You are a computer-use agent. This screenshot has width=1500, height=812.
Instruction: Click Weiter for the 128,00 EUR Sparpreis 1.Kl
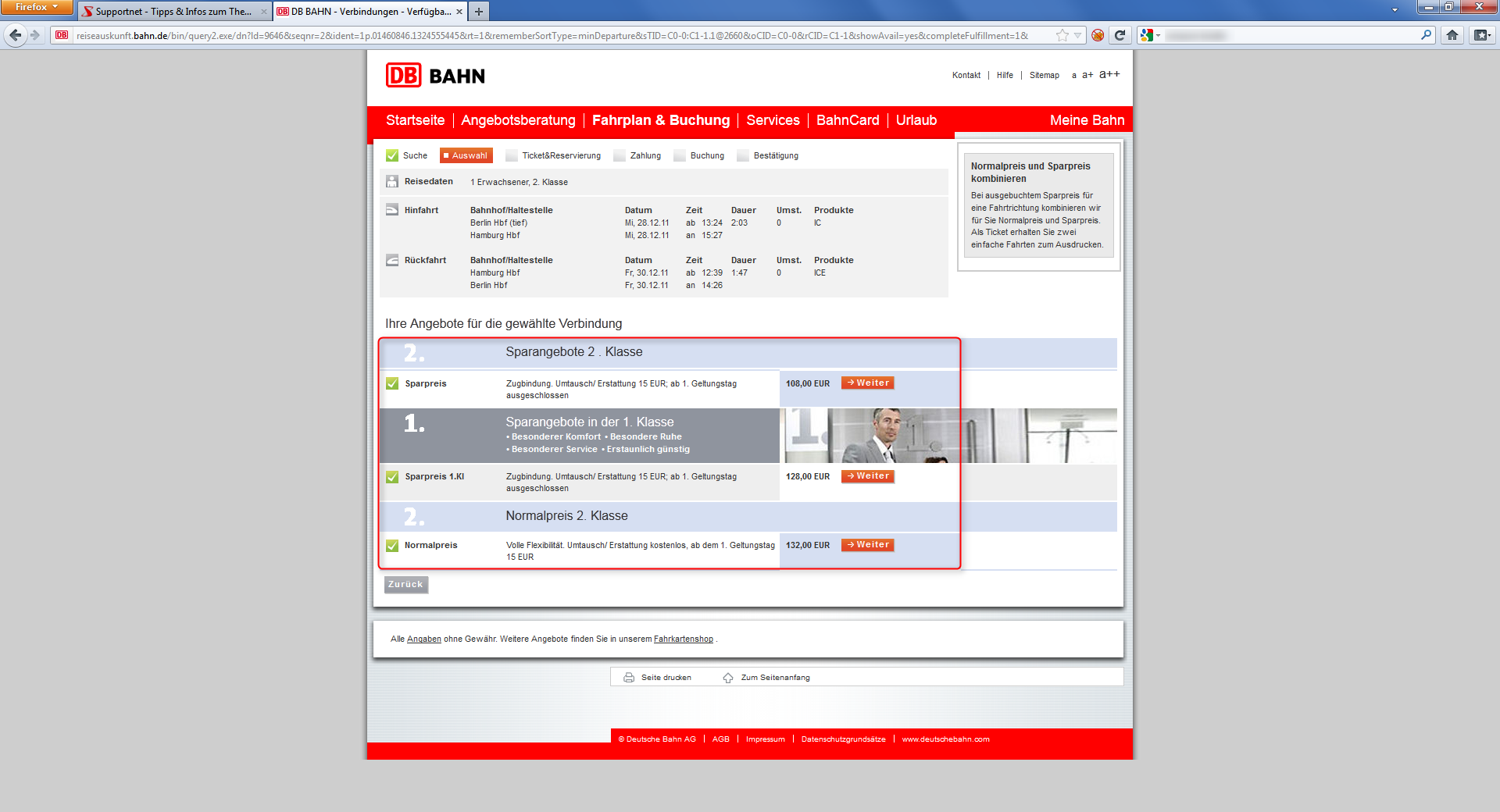(x=867, y=476)
